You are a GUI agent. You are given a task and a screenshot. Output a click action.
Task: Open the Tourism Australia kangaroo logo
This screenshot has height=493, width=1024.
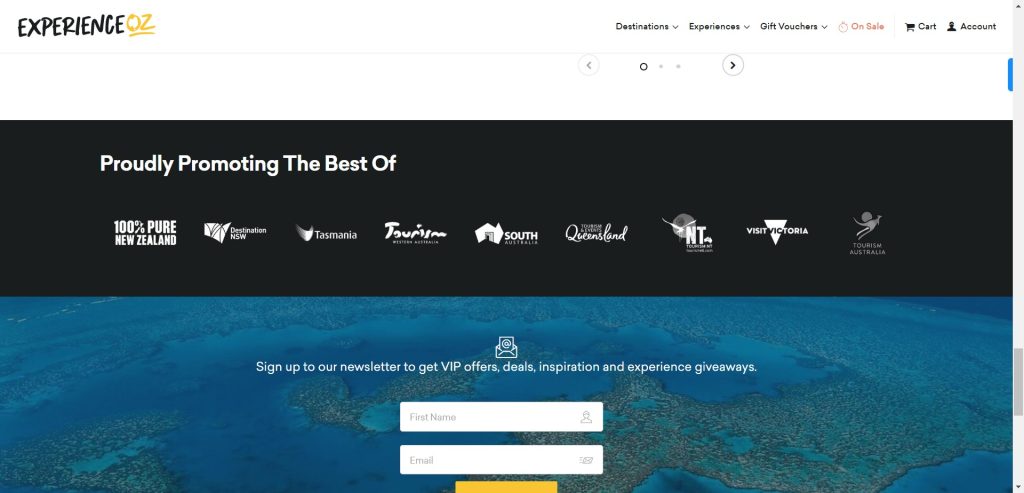[867, 233]
